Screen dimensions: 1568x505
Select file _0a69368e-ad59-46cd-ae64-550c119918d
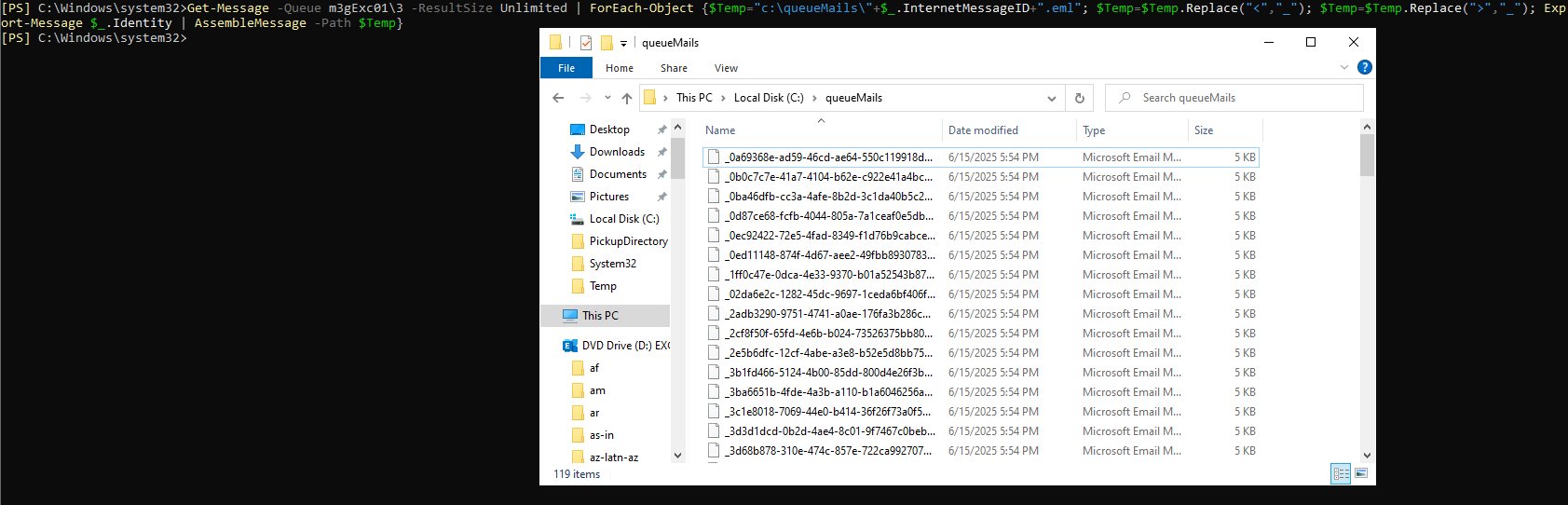pyautogui.click(x=982, y=157)
